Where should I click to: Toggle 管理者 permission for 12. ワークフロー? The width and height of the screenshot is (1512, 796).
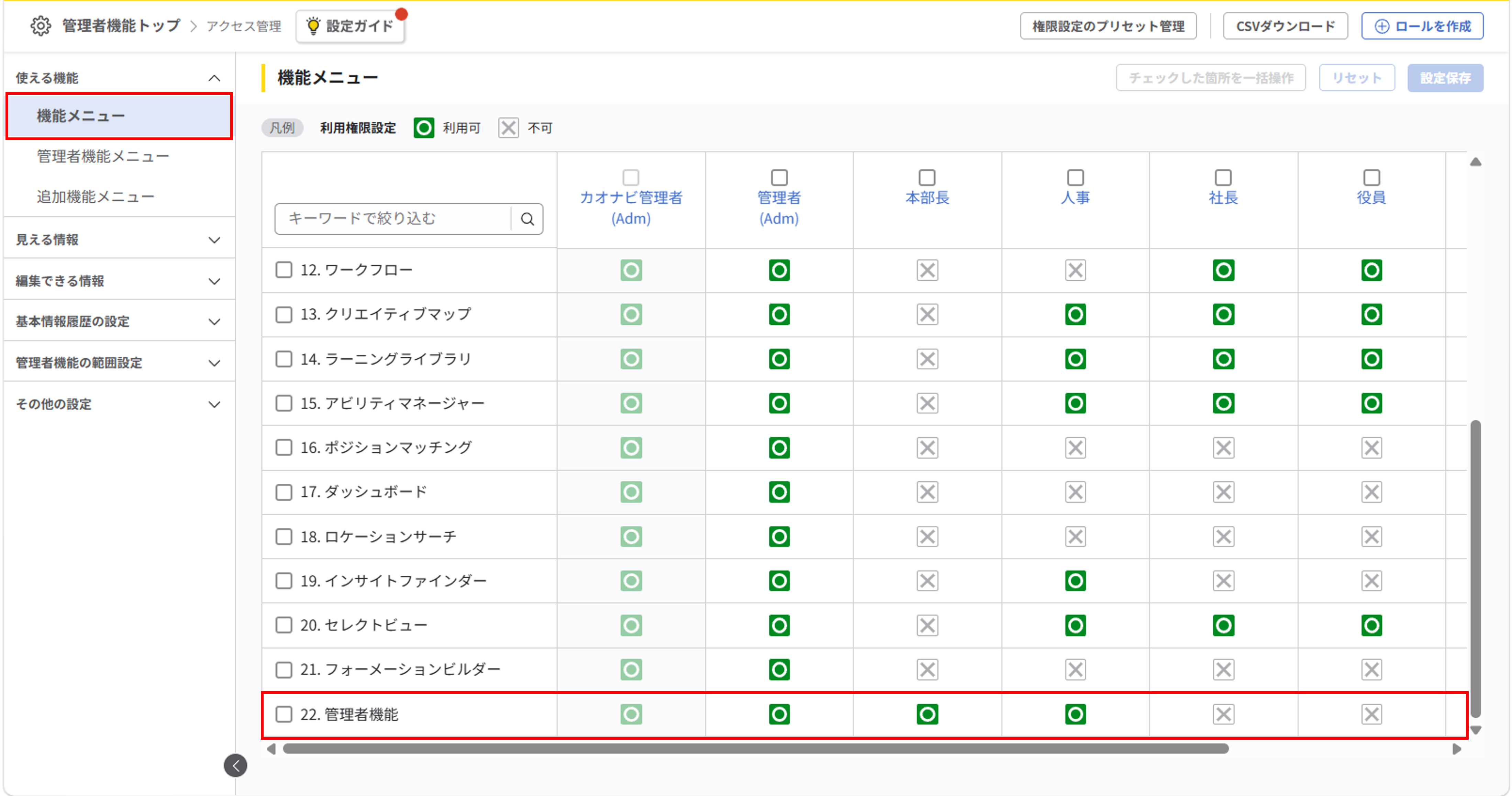(x=779, y=270)
